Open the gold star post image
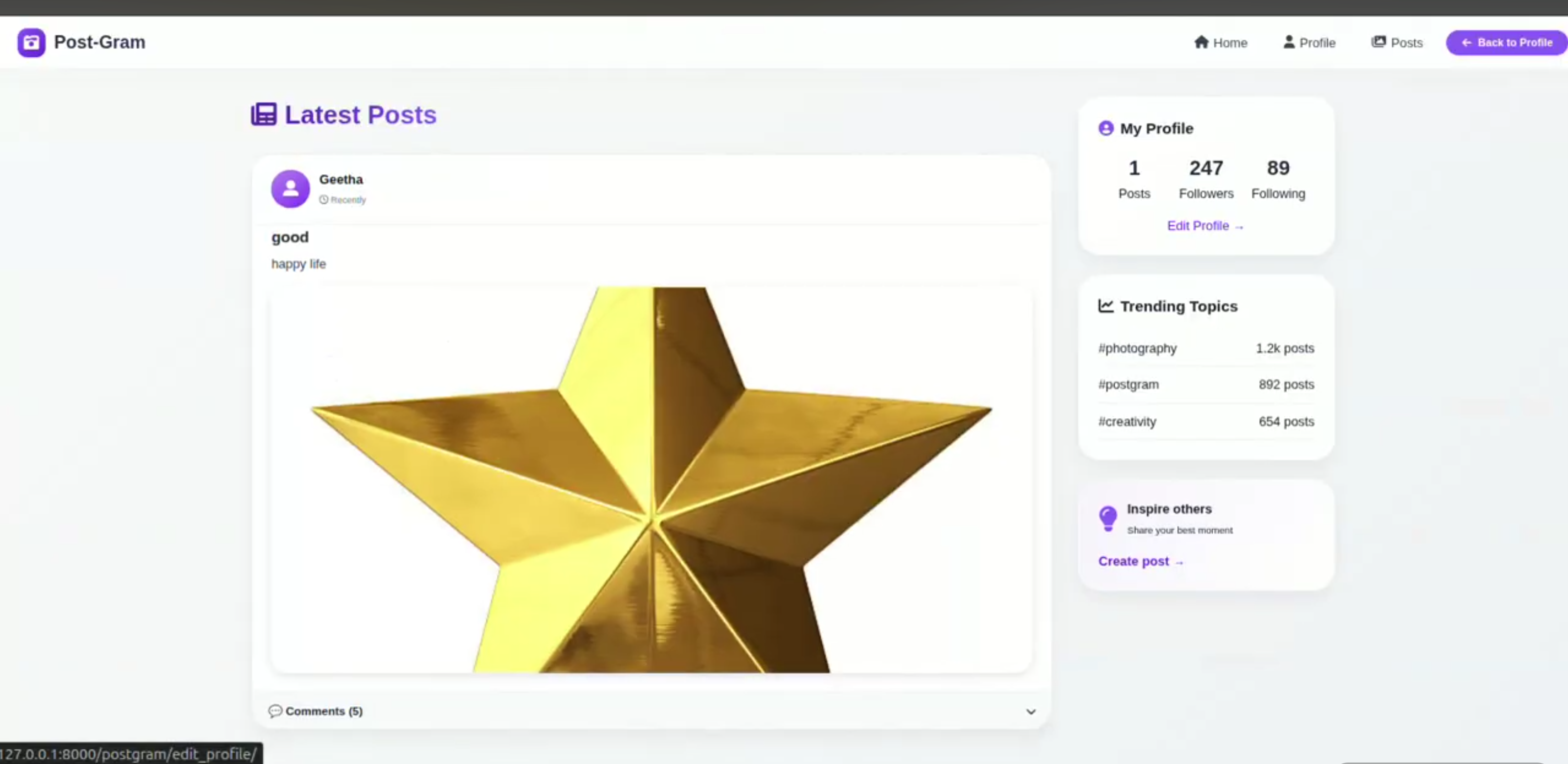This screenshot has width=1568, height=764. coord(651,480)
